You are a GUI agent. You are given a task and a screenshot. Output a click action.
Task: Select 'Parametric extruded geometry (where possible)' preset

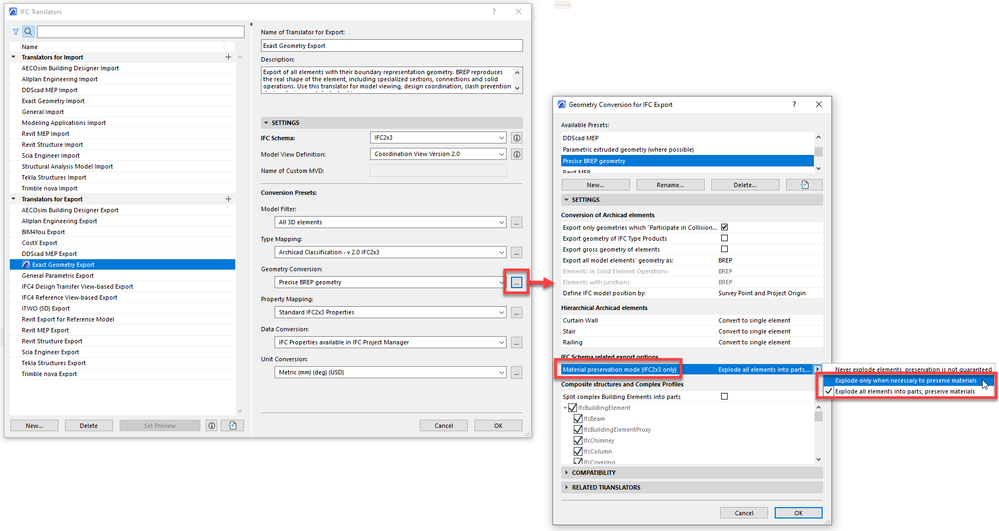click(x=687, y=149)
